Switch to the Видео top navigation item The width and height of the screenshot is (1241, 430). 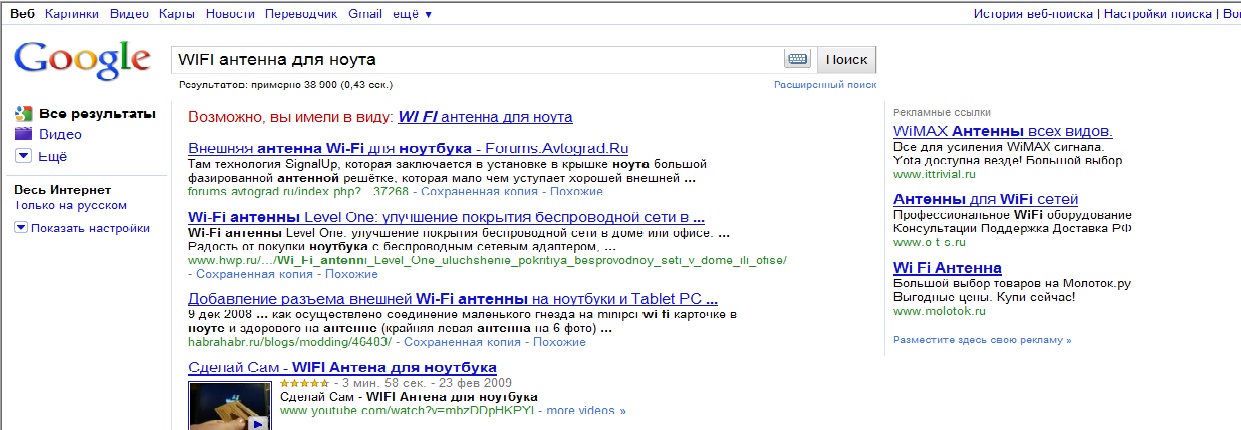130,14
